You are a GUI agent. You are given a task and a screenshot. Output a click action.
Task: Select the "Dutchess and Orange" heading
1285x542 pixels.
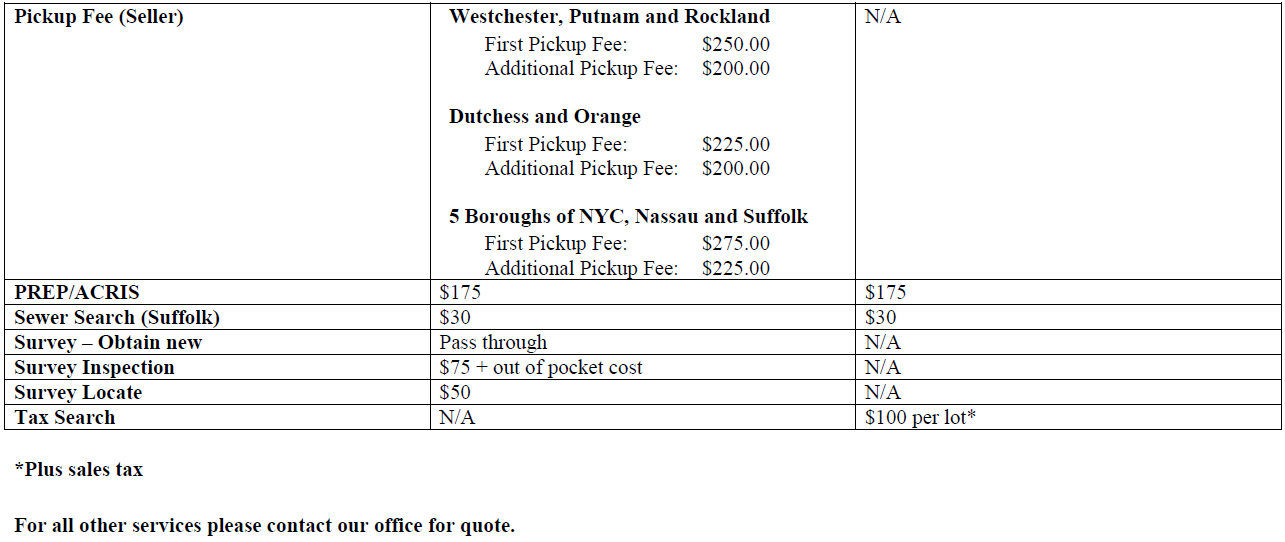(x=544, y=117)
